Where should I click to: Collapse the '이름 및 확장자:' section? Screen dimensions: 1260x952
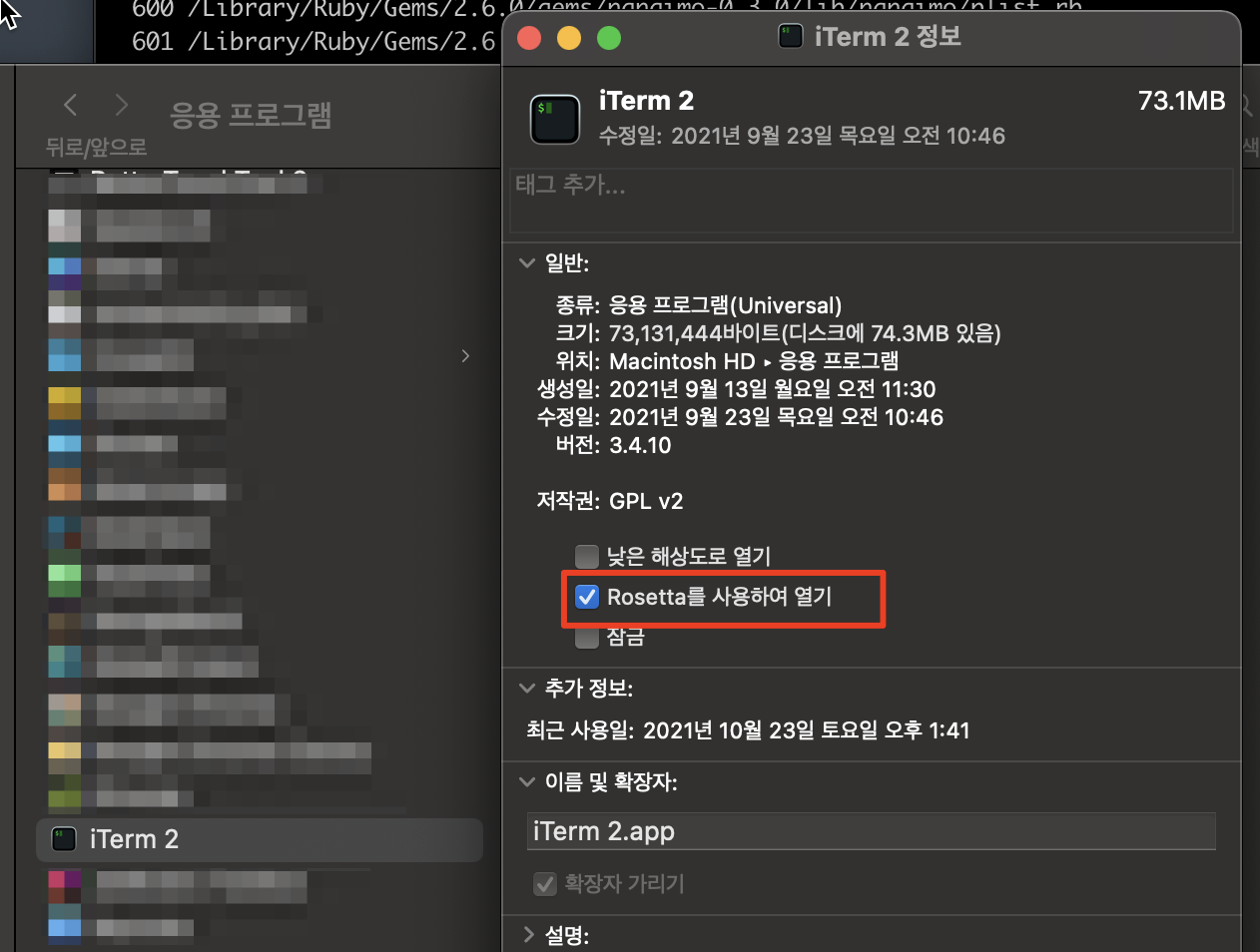[x=527, y=782]
